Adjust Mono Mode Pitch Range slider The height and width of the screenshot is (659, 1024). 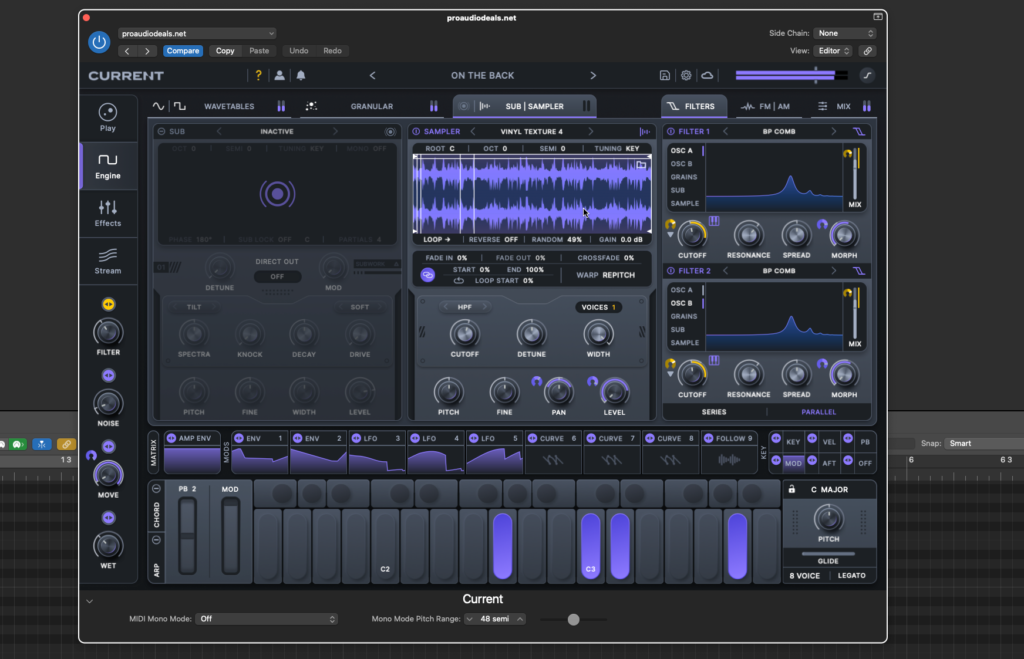(573, 619)
